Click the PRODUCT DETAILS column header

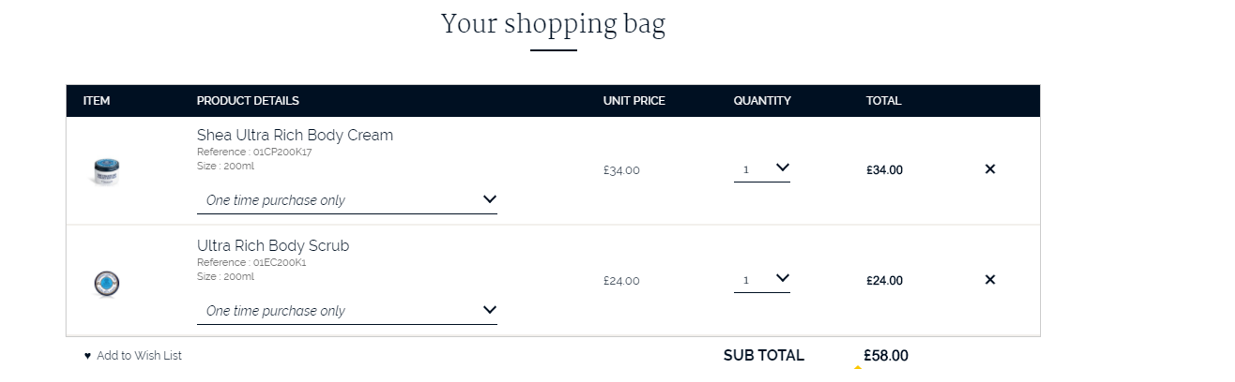[248, 101]
